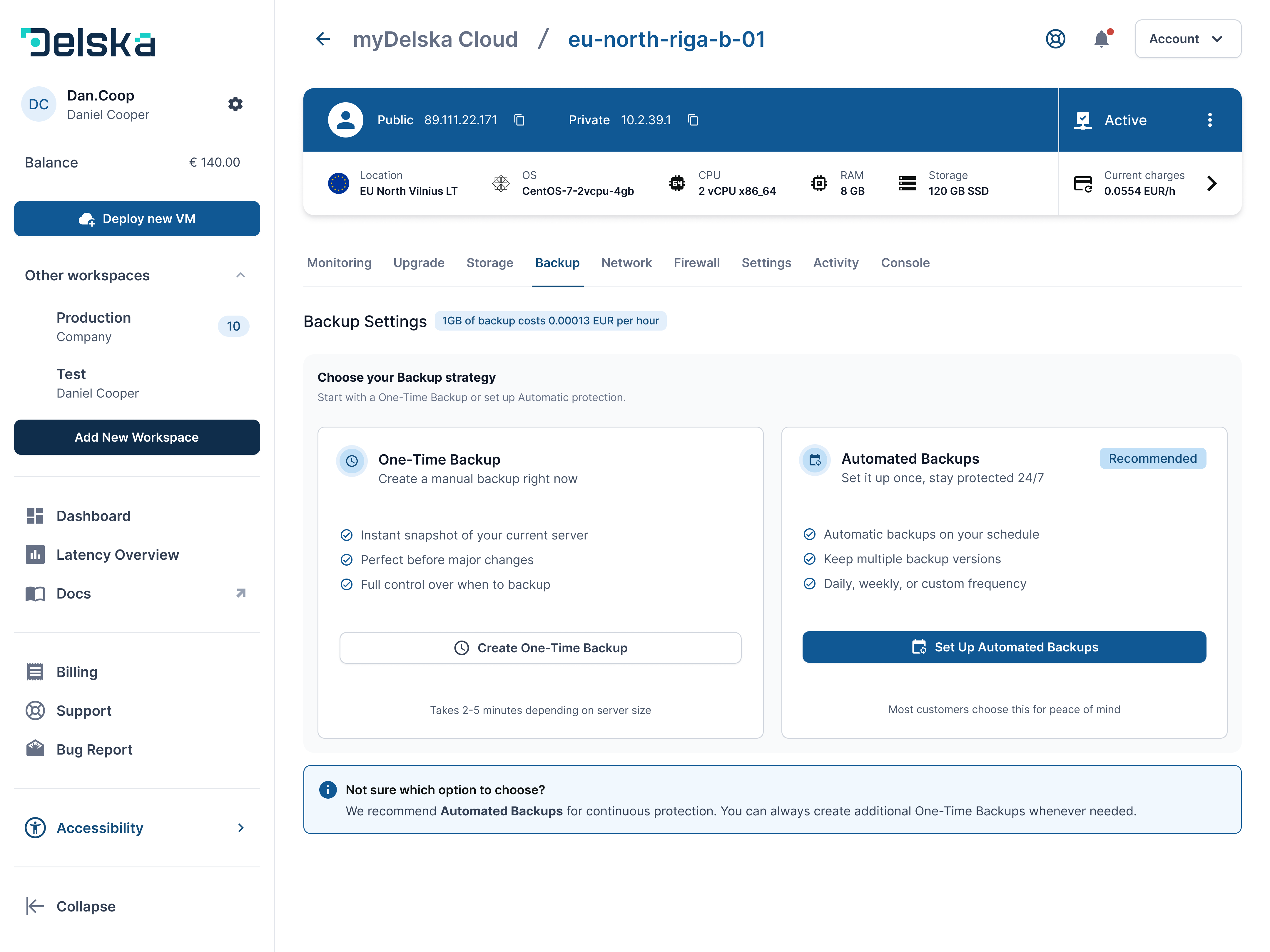Screen dimensions: 1270x952
Task: Switch to the Settings tab
Action: 766,263
